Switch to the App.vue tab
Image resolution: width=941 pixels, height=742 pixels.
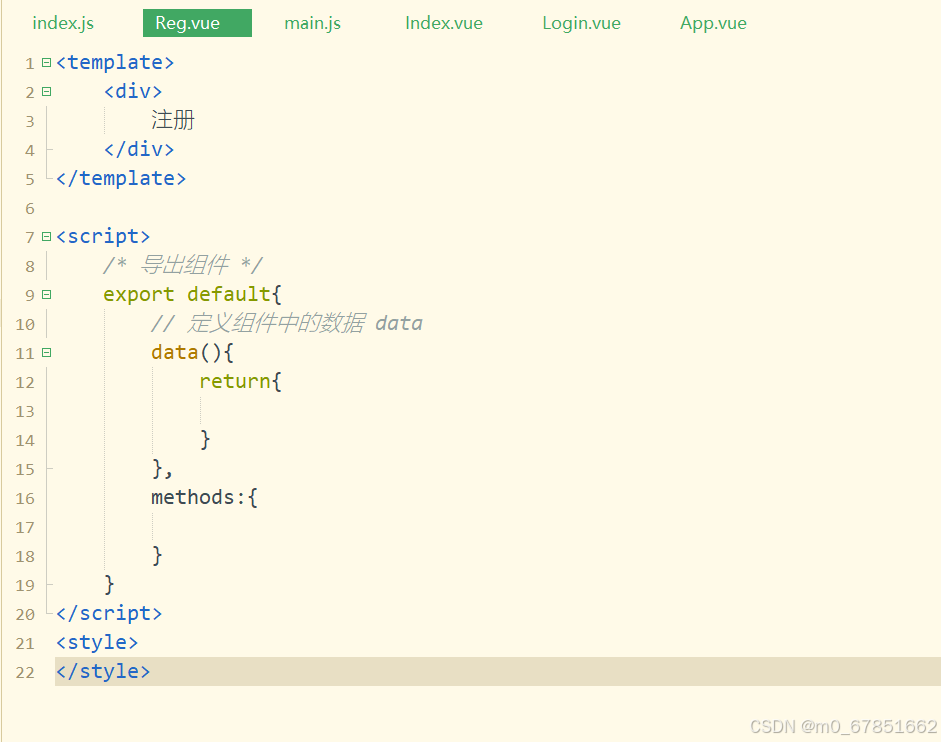tap(713, 23)
